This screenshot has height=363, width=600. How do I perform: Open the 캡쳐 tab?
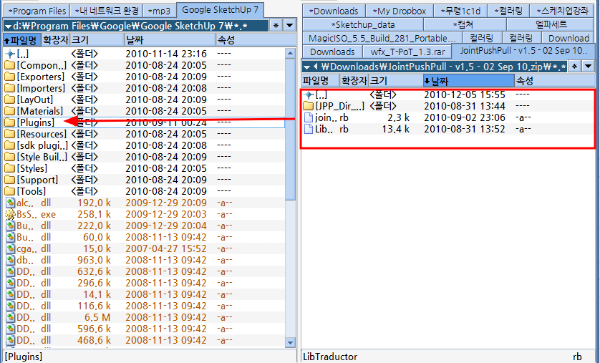pos(465,25)
